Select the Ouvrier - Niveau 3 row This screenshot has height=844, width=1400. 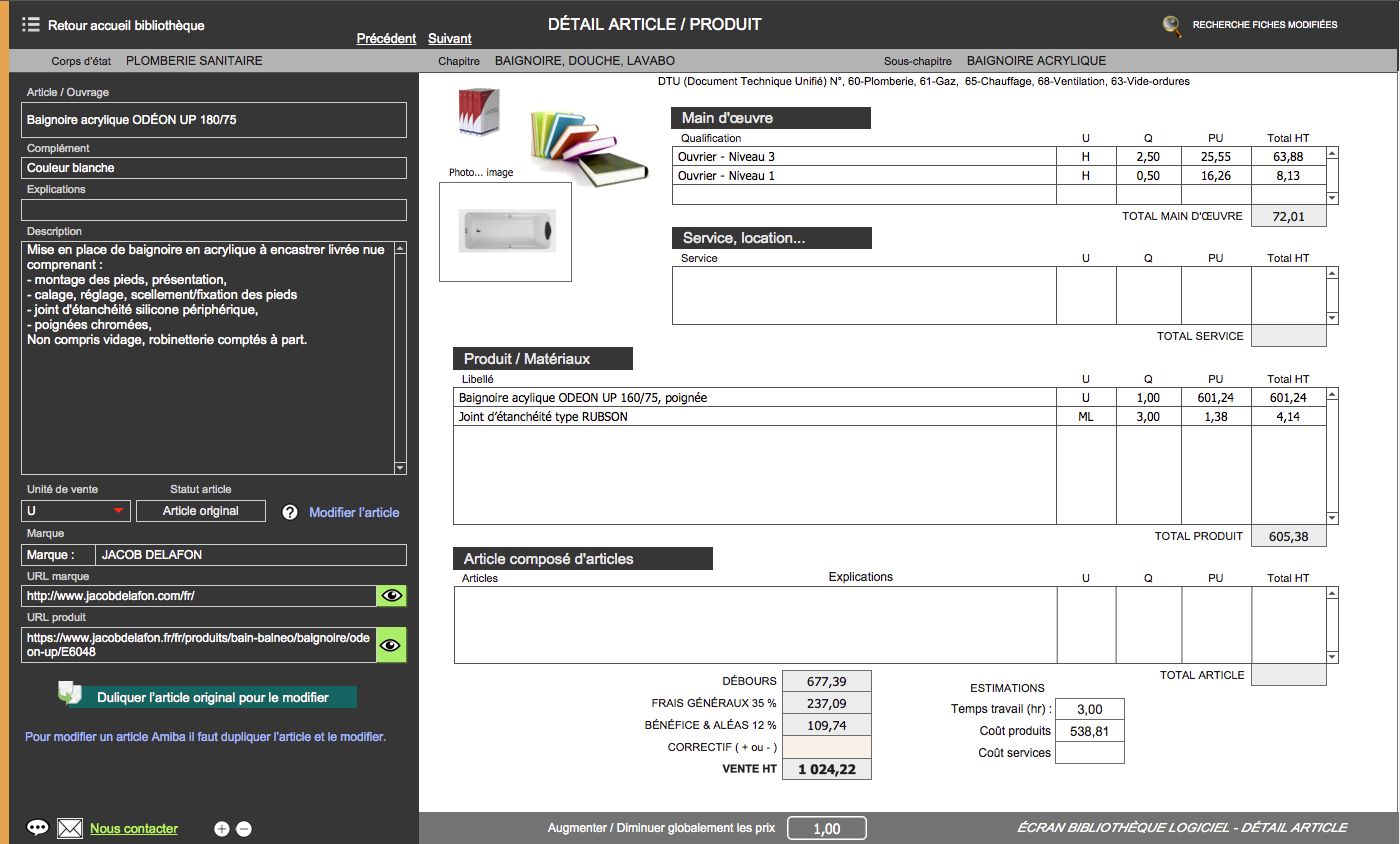[999, 157]
